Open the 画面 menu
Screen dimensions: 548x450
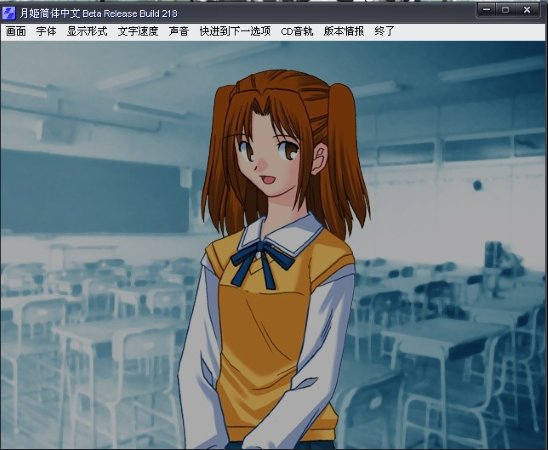pyautogui.click(x=16, y=31)
